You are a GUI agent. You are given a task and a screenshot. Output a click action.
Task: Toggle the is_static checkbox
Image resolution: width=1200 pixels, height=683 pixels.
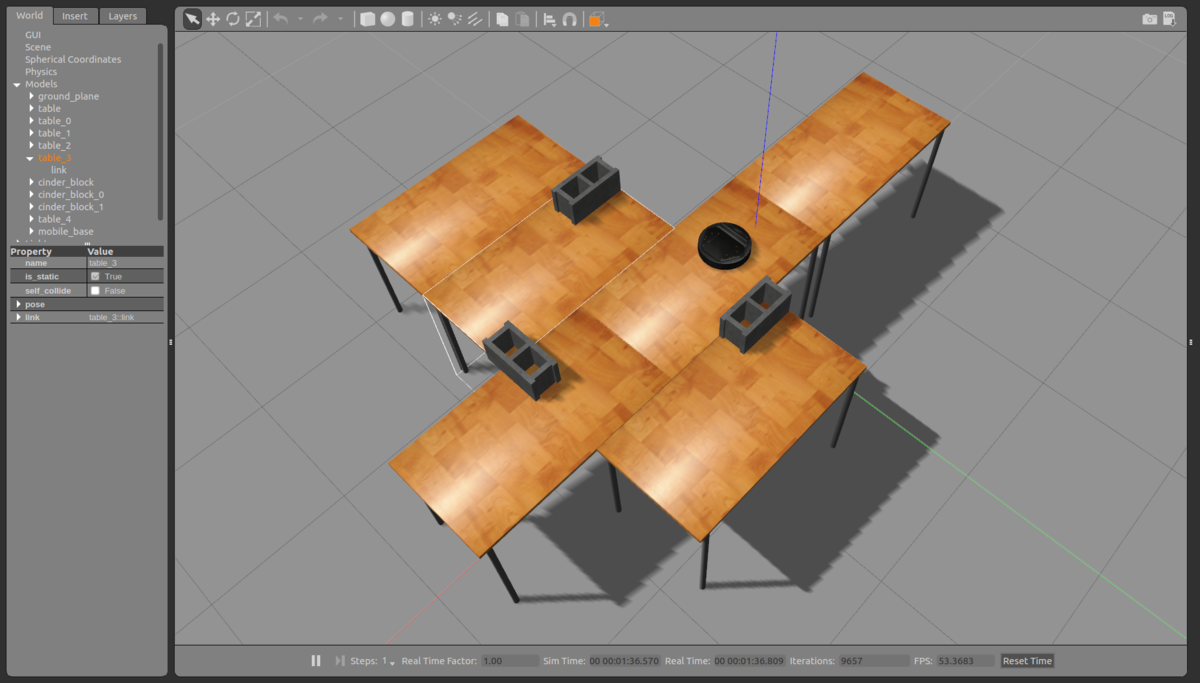(95, 276)
